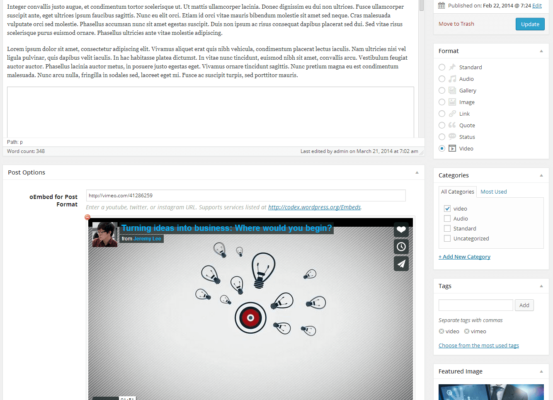Remove the video tag via x icon
Viewport: 553px width, 400px height.
pyautogui.click(x=441, y=331)
